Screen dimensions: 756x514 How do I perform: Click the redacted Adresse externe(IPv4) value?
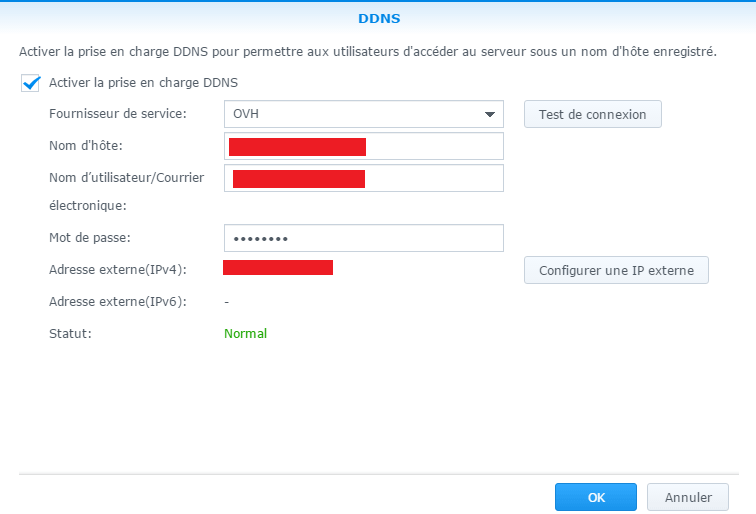(278, 267)
